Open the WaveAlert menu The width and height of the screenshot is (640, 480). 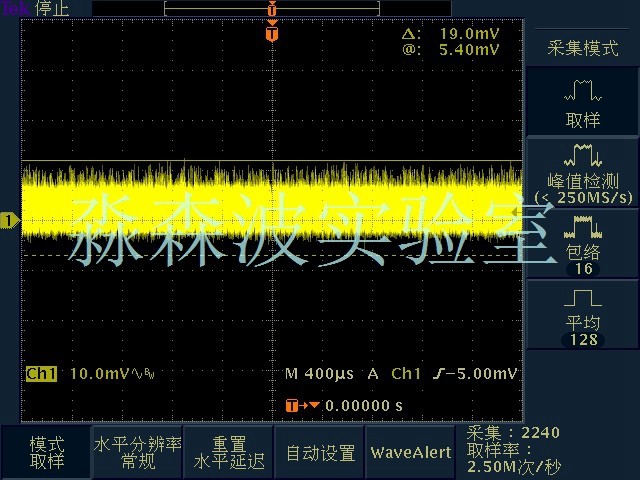tap(411, 452)
